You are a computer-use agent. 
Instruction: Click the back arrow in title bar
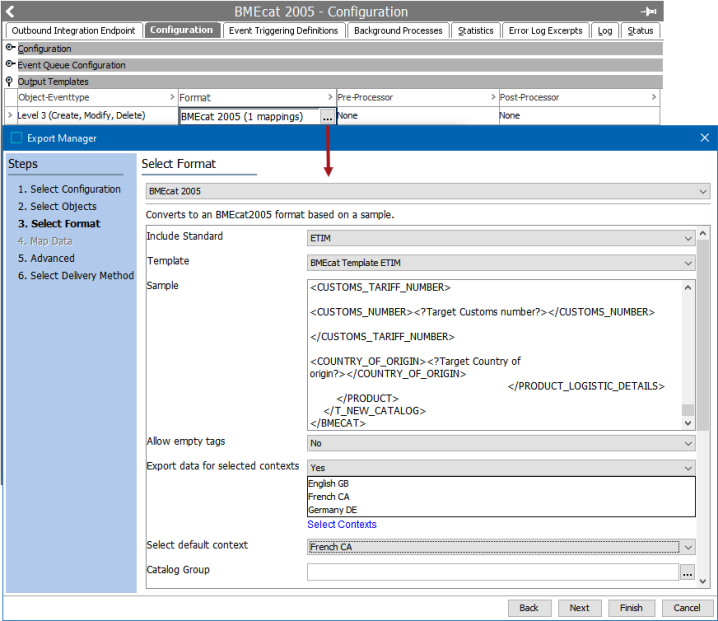(x=10, y=11)
